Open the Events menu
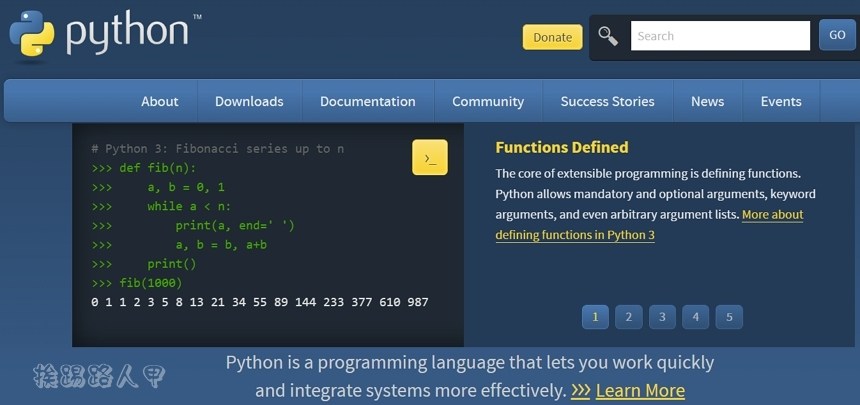The height and width of the screenshot is (405, 860). [x=781, y=102]
